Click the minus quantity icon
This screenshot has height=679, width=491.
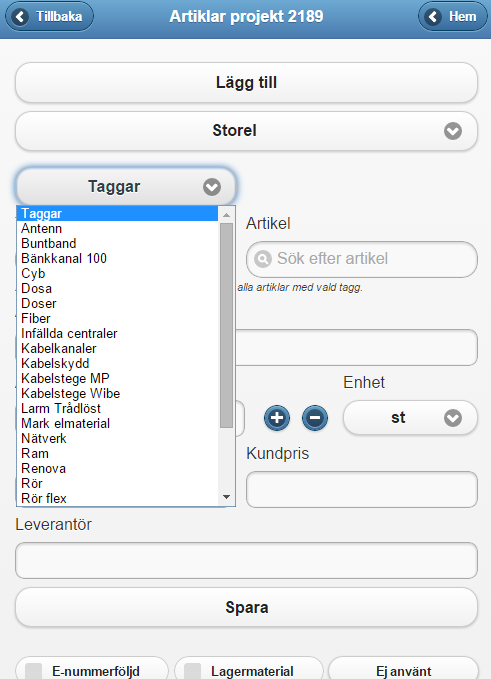(x=315, y=418)
